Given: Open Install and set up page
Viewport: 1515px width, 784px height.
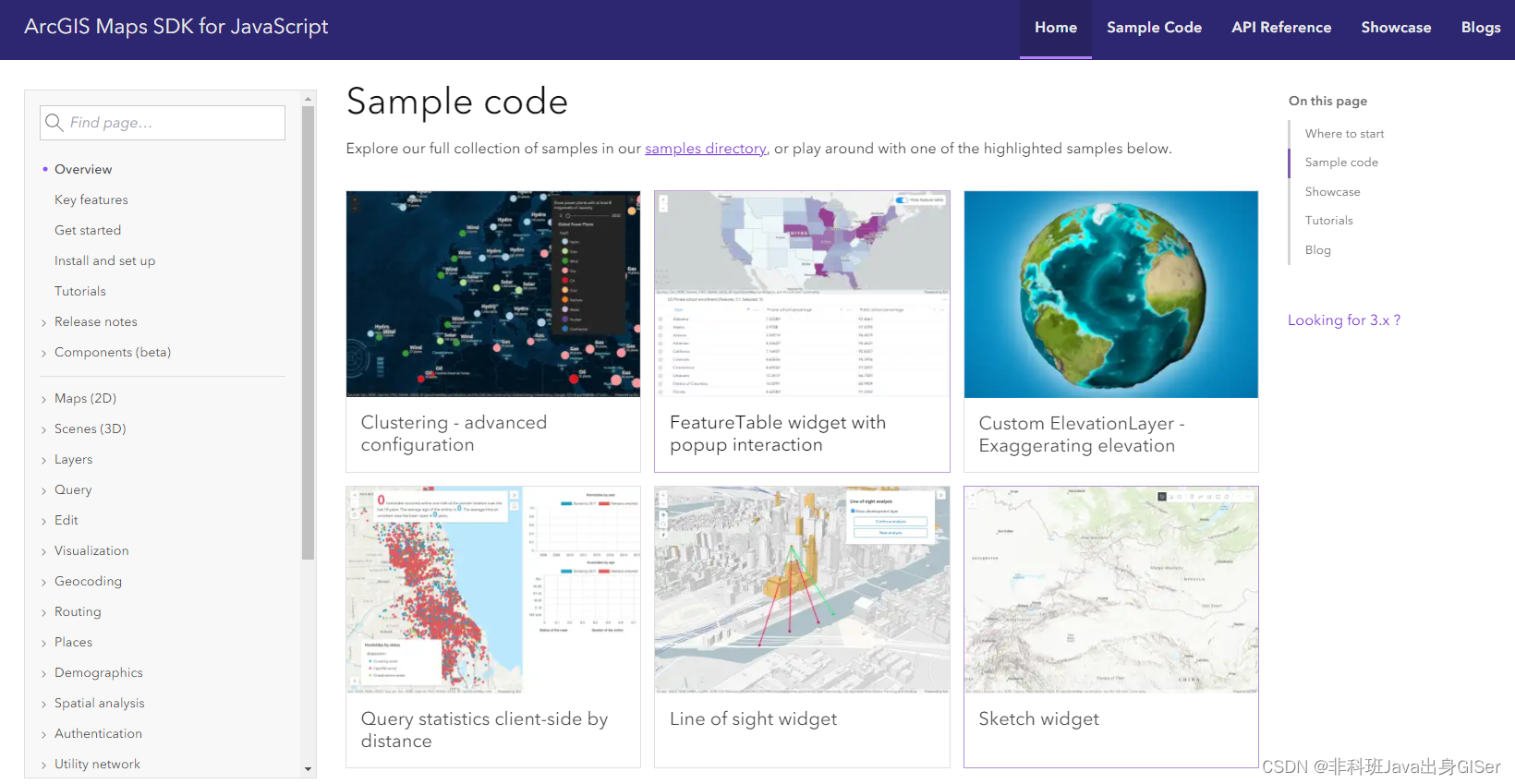Looking at the screenshot, I should (104, 260).
